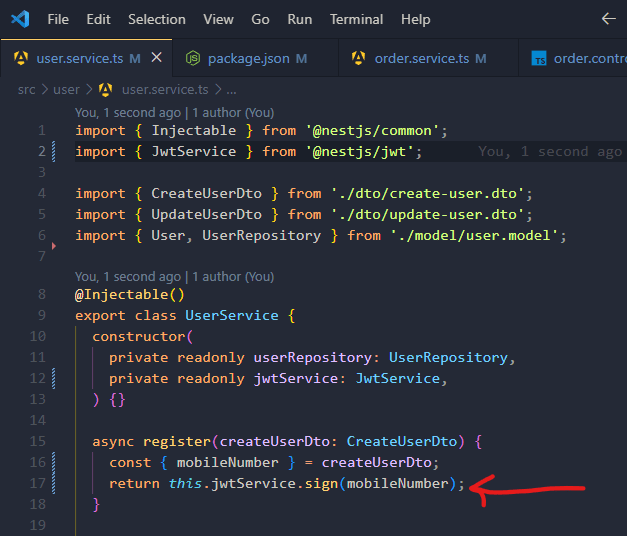
Task: Click the return keyword on line 17
Action: [x=134, y=484]
